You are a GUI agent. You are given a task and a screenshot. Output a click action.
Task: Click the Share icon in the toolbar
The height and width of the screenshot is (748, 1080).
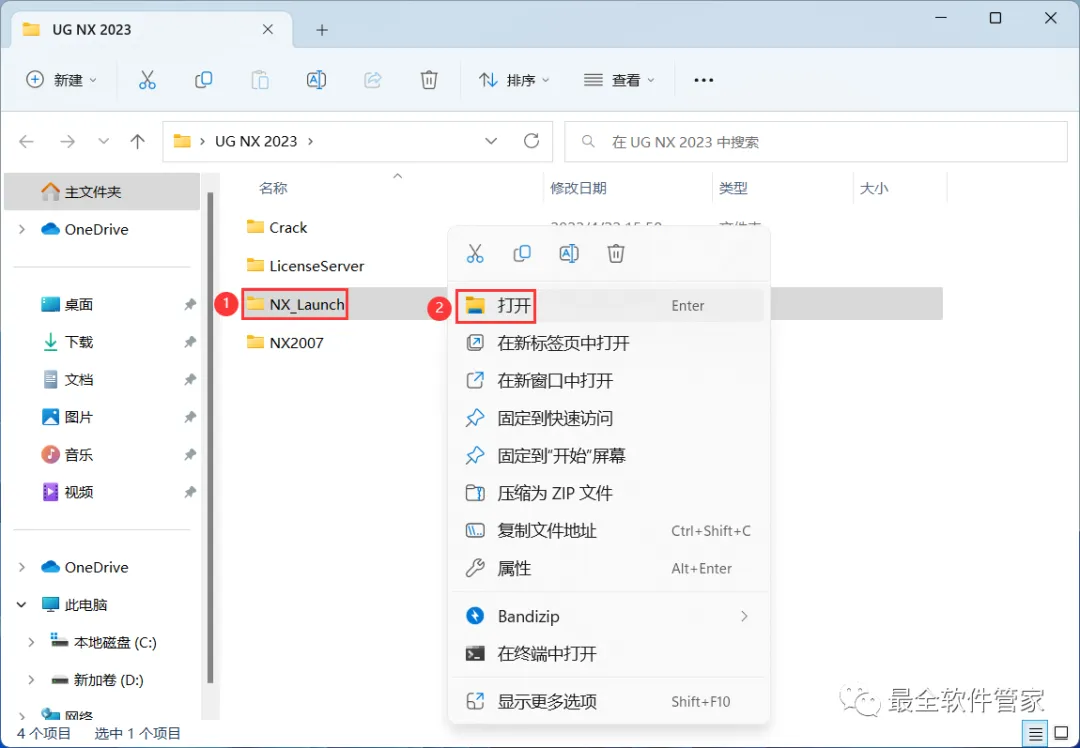click(x=373, y=80)
